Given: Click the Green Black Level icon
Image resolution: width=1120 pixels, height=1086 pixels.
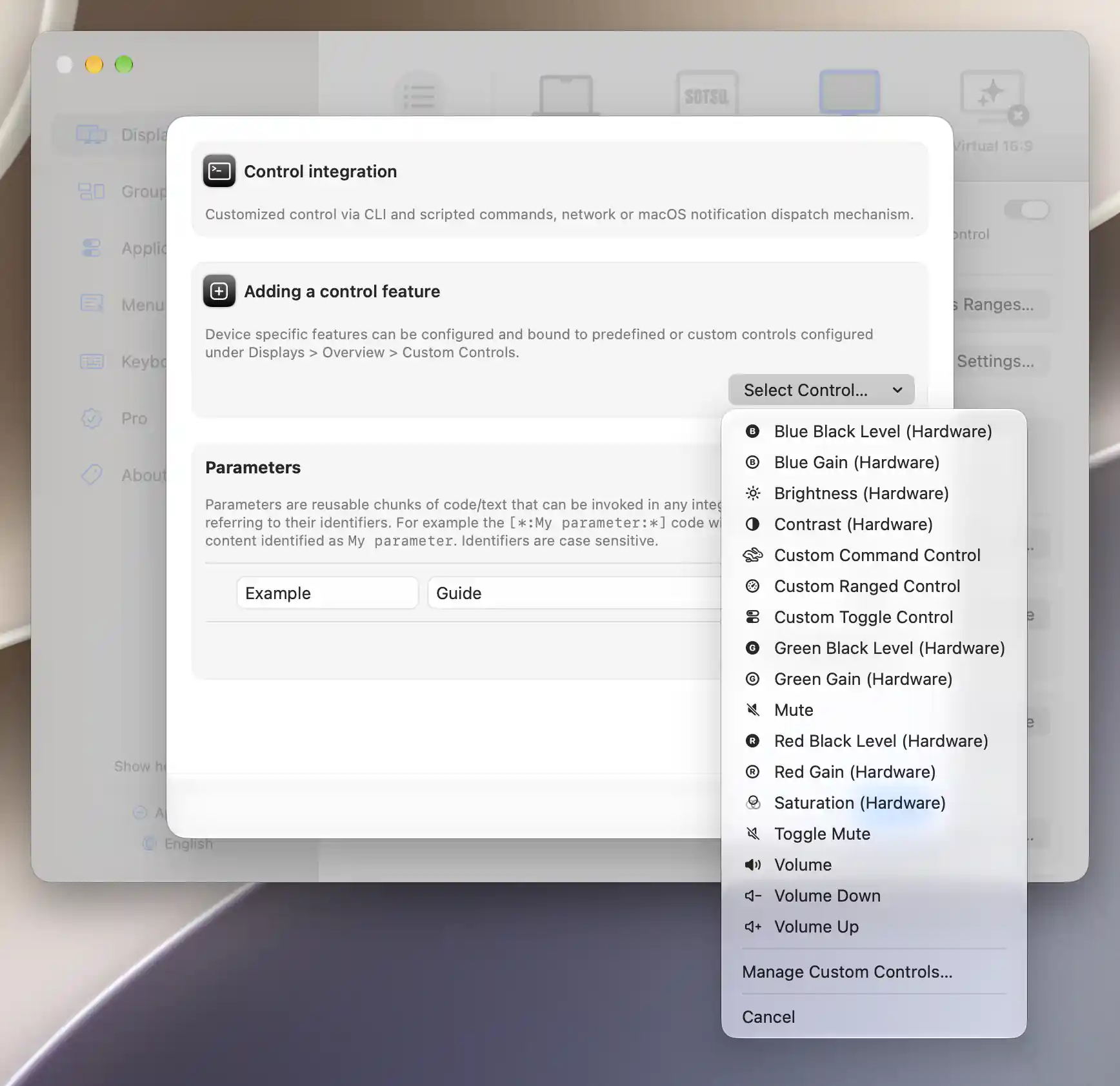Looking at the screenshot, I should (752, 648).
